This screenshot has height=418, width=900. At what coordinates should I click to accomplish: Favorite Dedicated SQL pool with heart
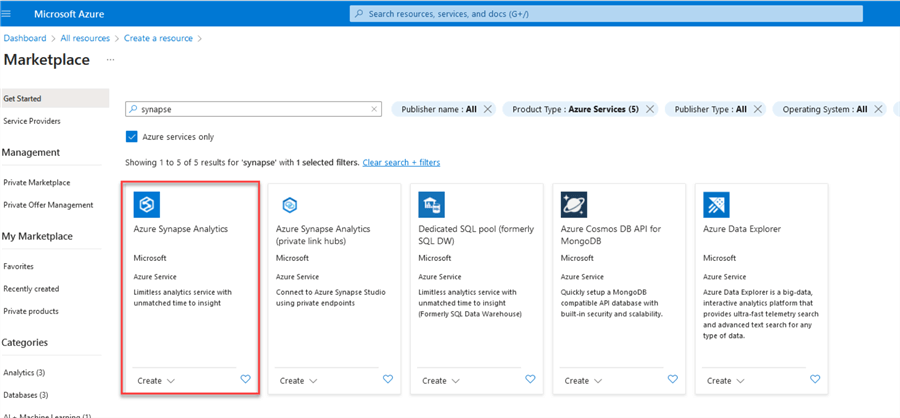530,379
